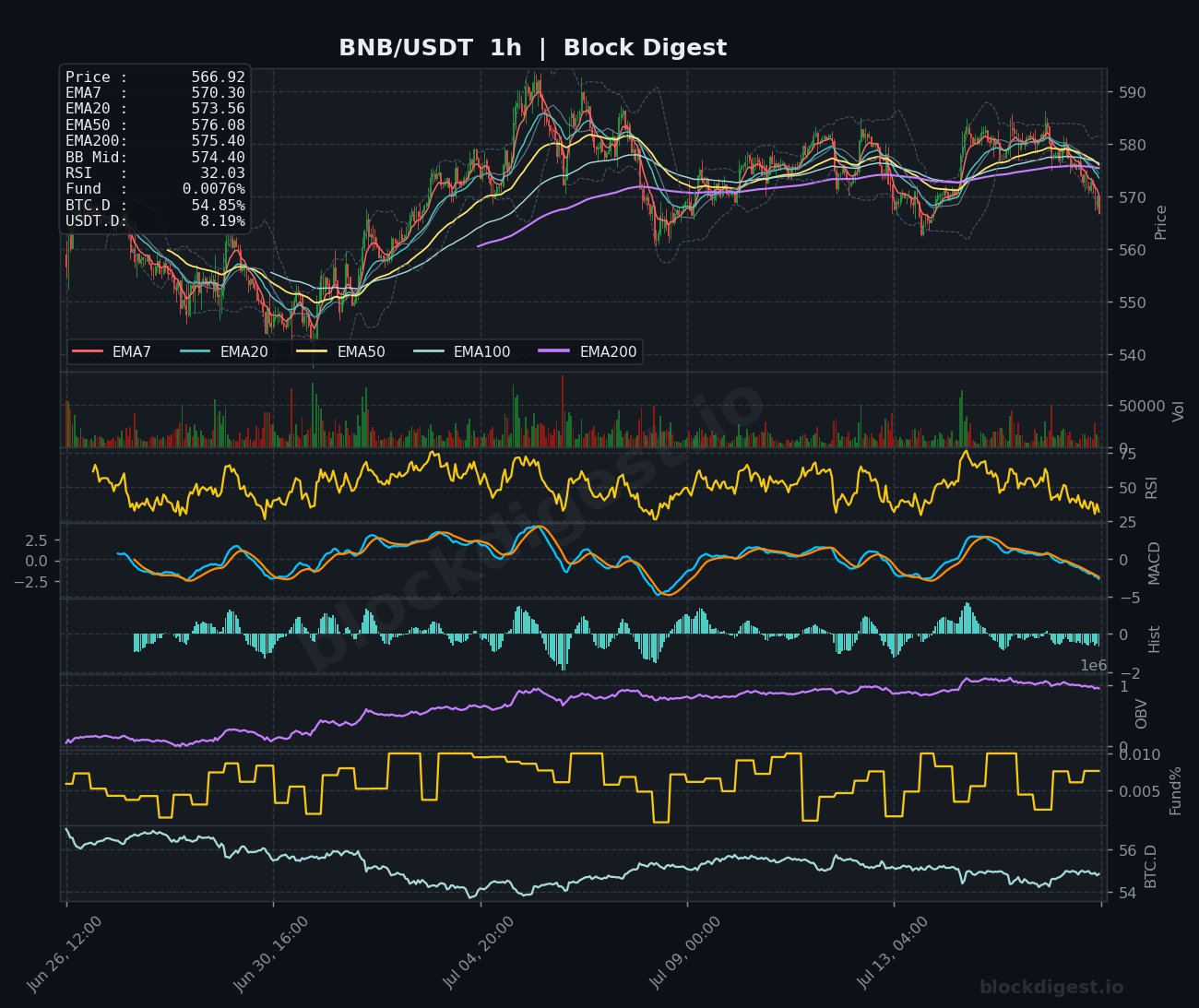This screenshot has height=1008, width=1199.
Task: Select the EMA200 575.40 info box row
Action: [x=155, y=141]
